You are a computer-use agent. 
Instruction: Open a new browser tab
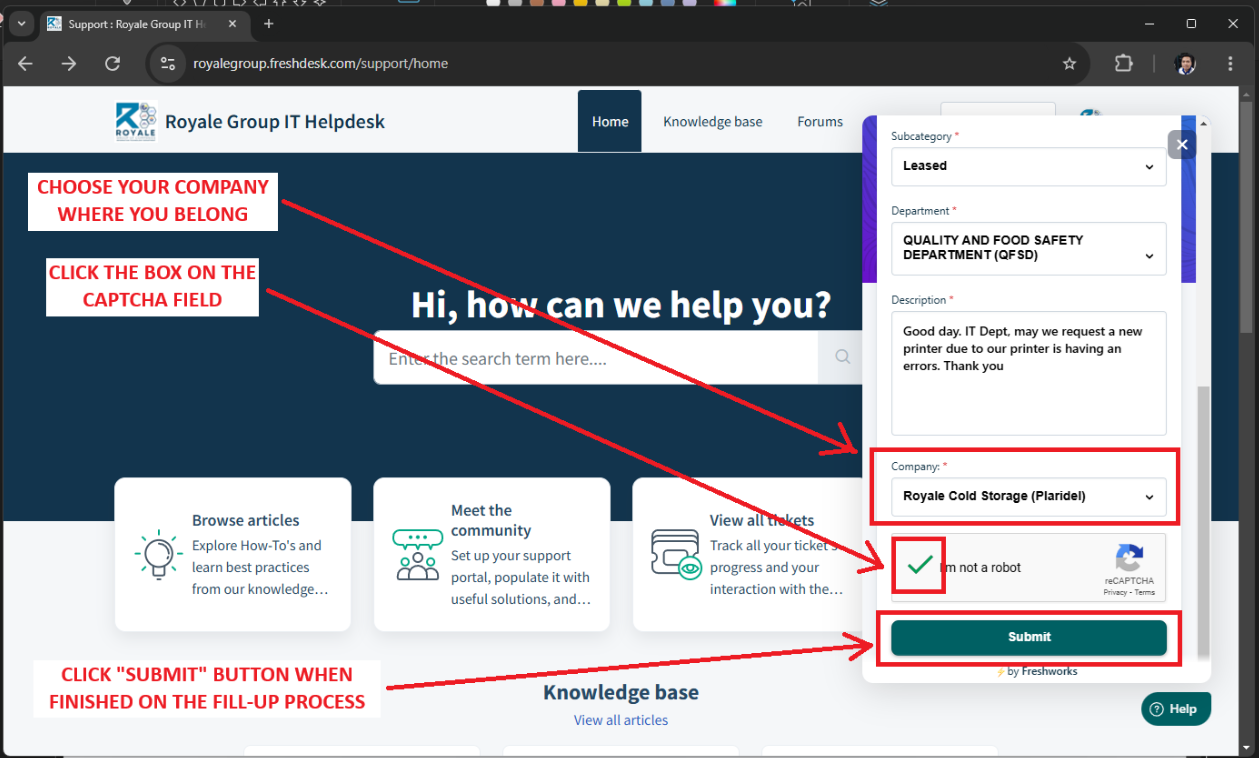268,23
